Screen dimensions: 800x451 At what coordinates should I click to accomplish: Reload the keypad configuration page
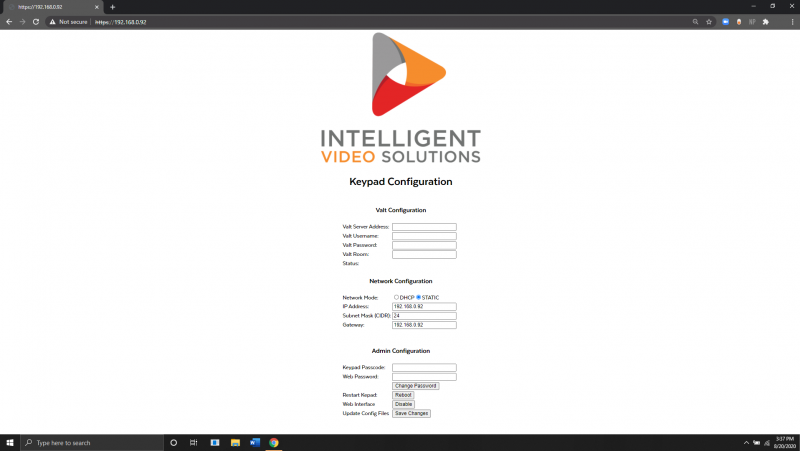pos(36,22)
